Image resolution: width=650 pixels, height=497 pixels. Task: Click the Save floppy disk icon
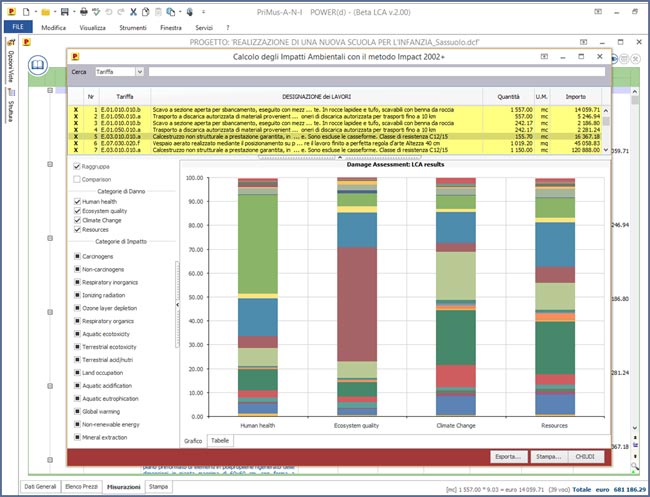(65, 12)
